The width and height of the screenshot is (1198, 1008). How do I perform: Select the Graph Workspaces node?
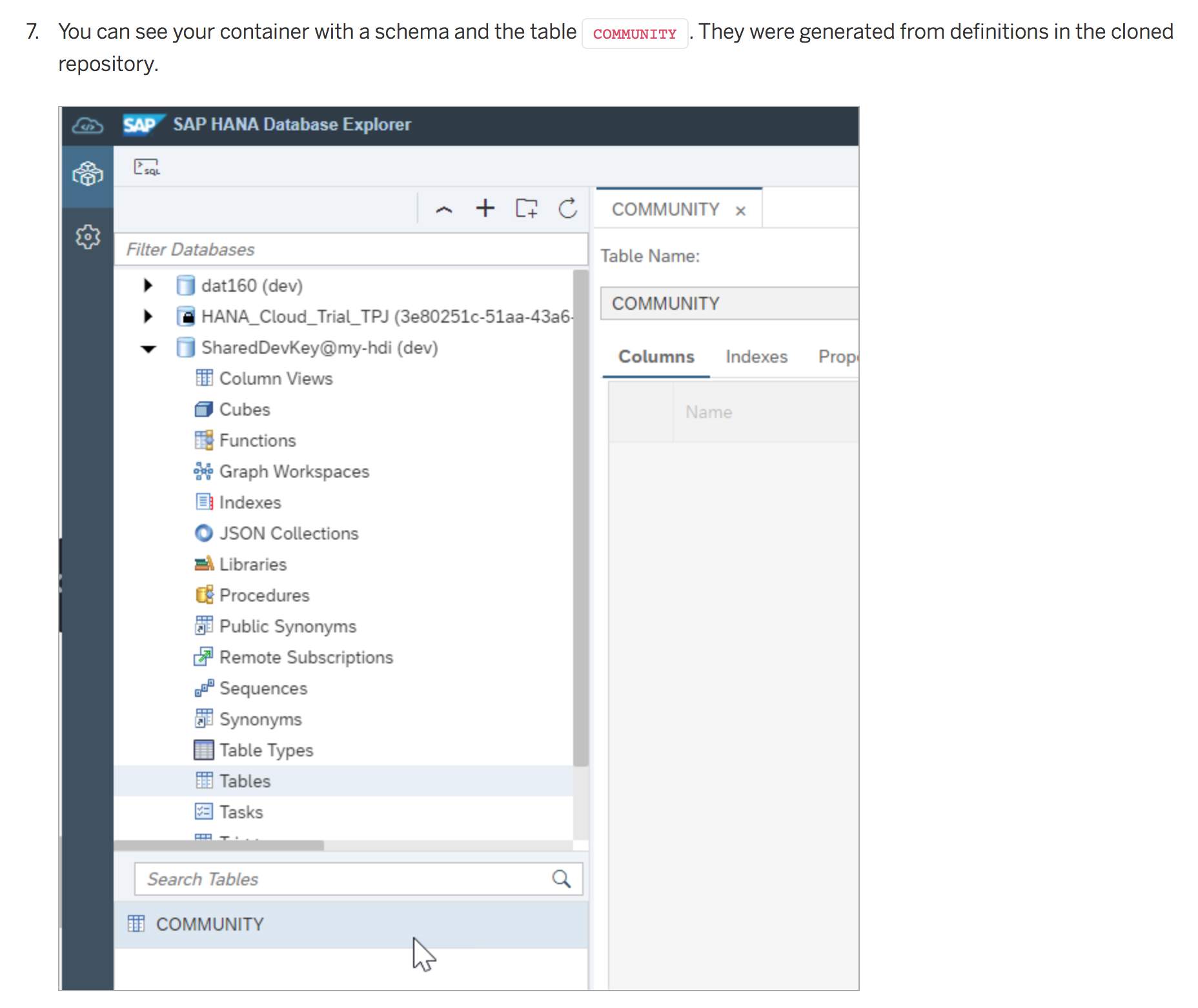click(294, 471)
